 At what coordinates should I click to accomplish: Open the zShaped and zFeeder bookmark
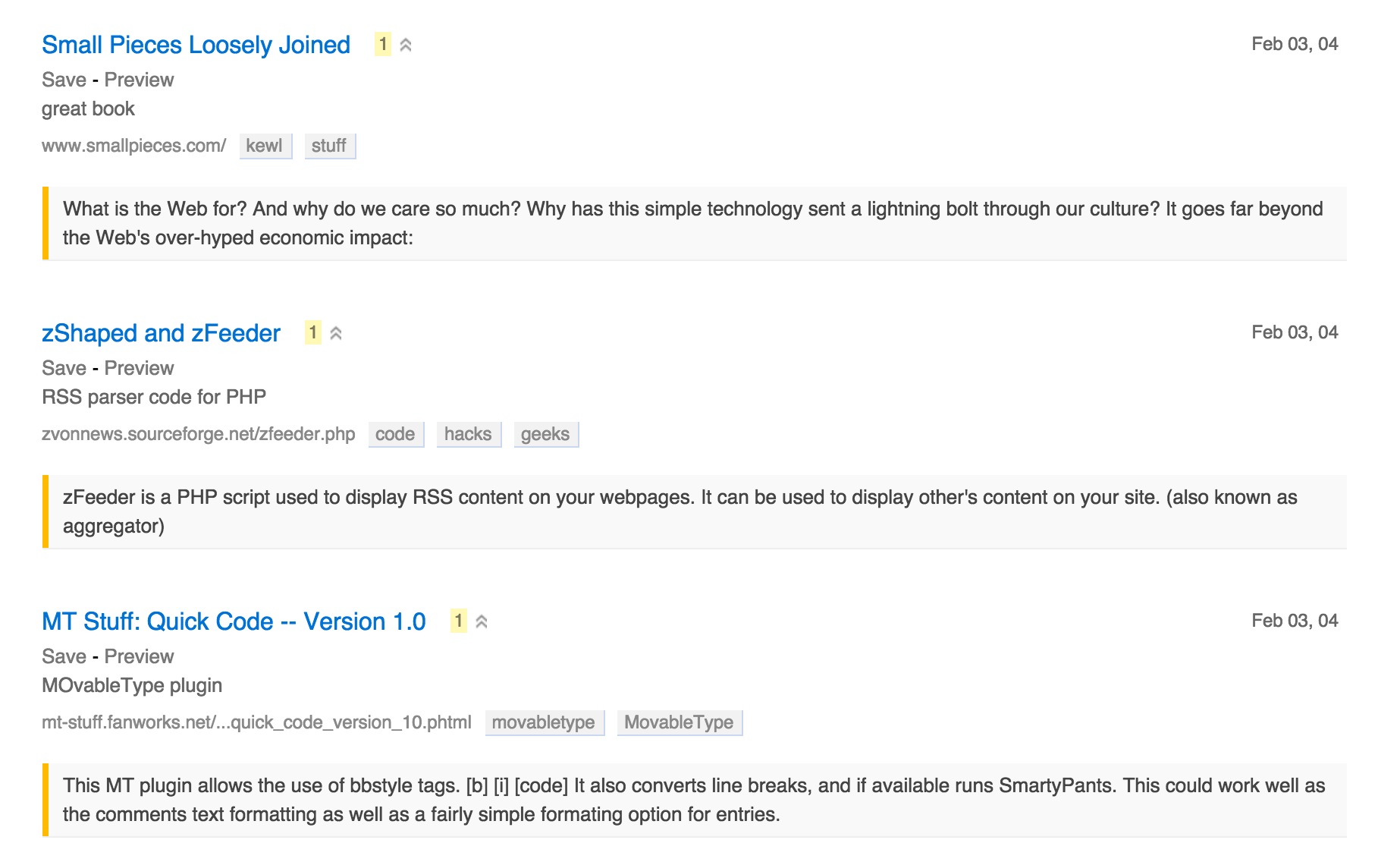coord(161,333)
